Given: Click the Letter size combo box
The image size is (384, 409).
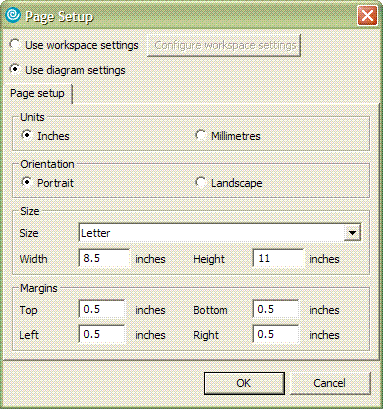Looking at the screenshot, I should (x=220, y=233).
